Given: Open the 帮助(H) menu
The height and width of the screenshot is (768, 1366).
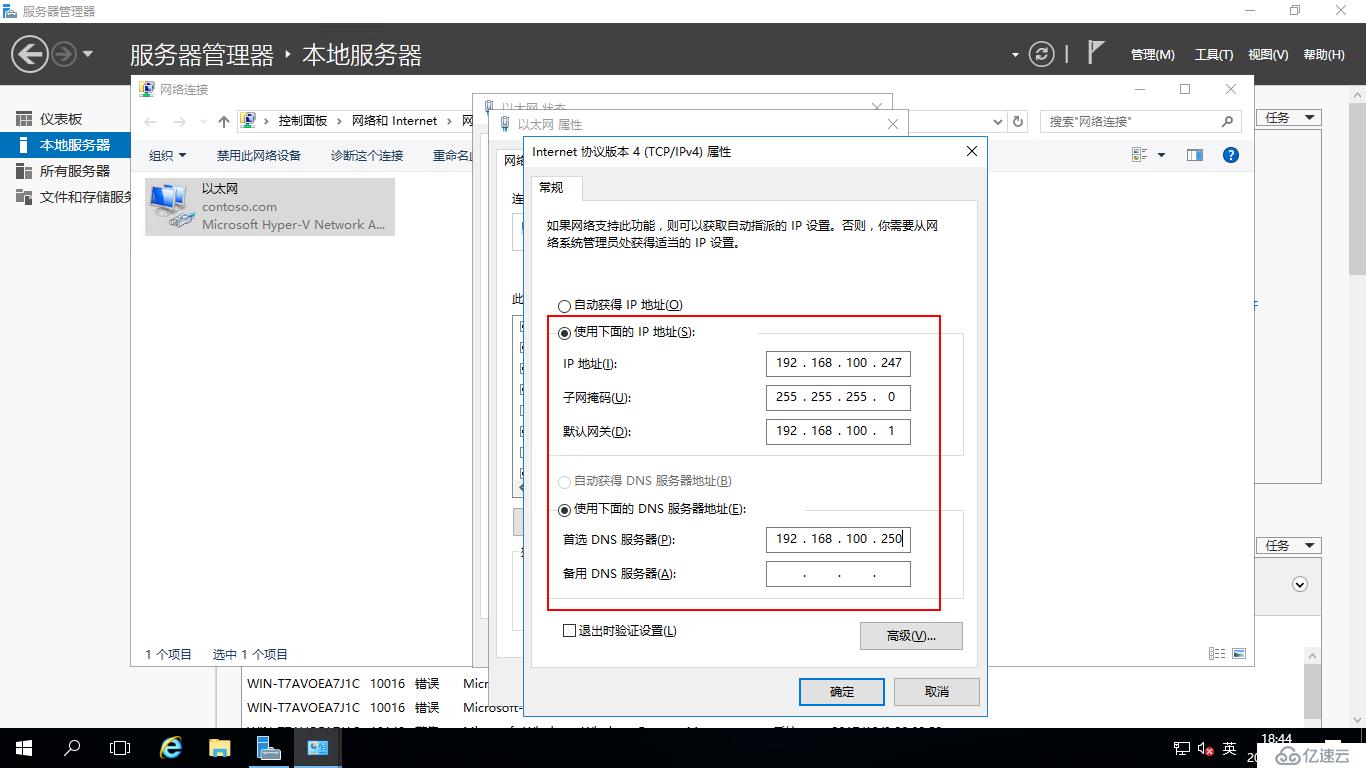Looking at the screenshot, I should [1324, 55].
